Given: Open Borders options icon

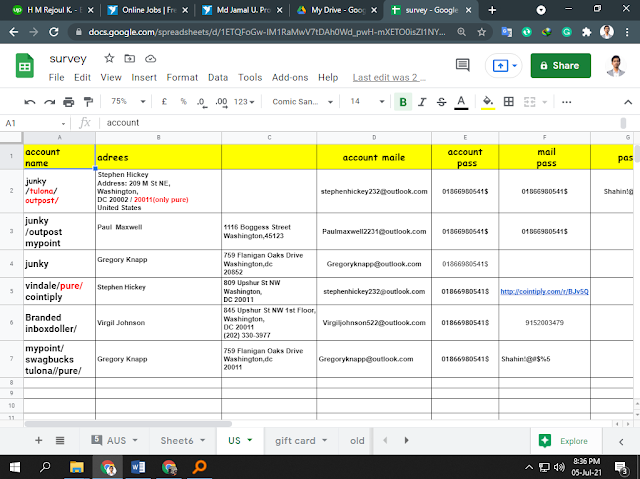Looking at the screenshot, I should coord(509,102).
